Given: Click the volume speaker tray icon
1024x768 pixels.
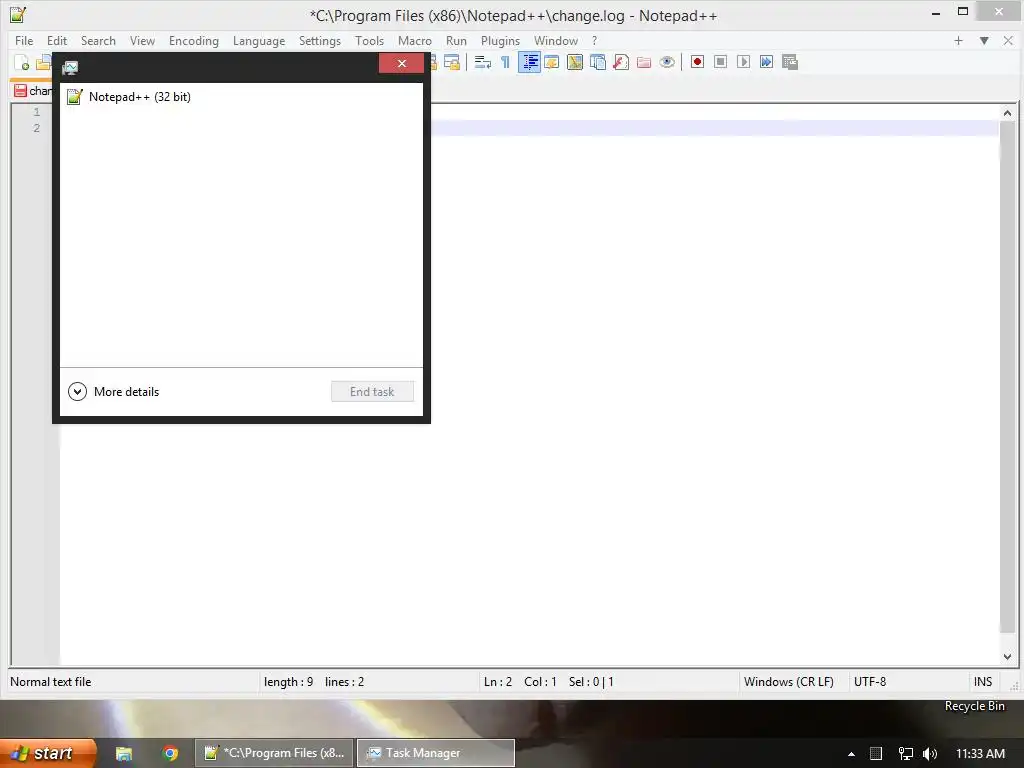Looking at the screenshot, I should click(930, 754).
